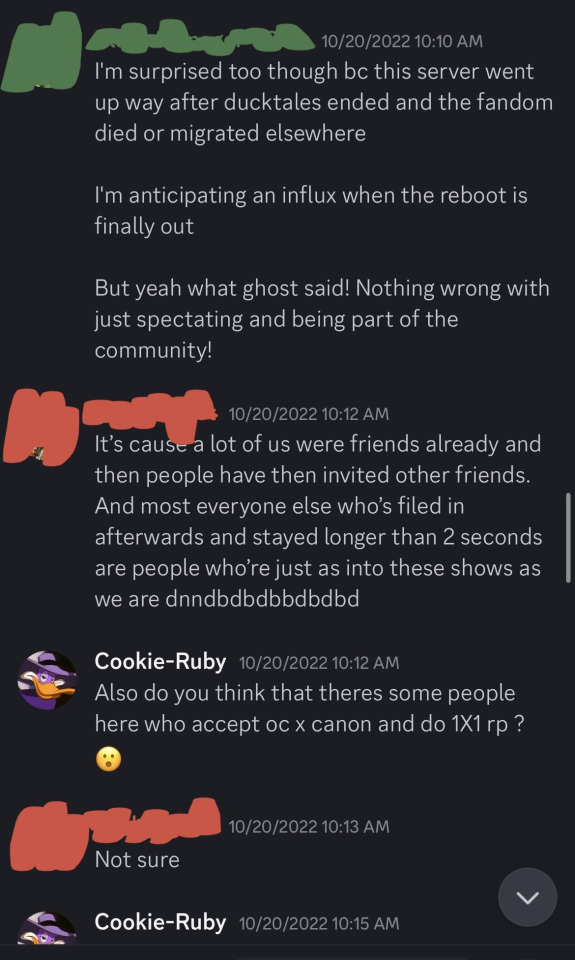This screenshot has height=960, width=575.
Task: Tap the red-redacted avatar at 10:12 AM
Action: (40, 426)
